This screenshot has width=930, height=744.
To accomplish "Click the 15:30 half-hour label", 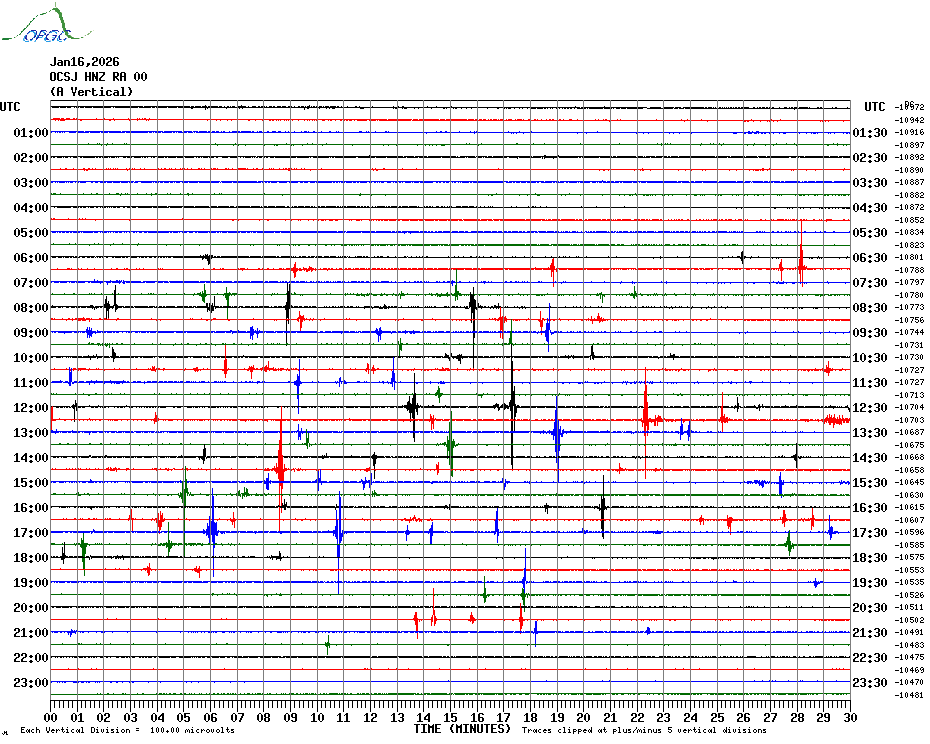I will pyautogui.click(x=870, y=482).
